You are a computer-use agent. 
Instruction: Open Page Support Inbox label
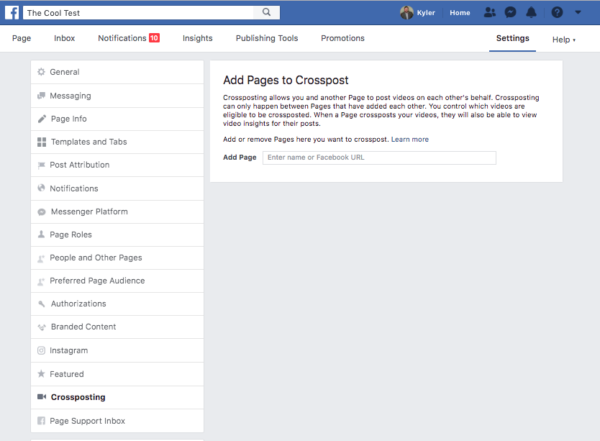[x=87, y=421]
